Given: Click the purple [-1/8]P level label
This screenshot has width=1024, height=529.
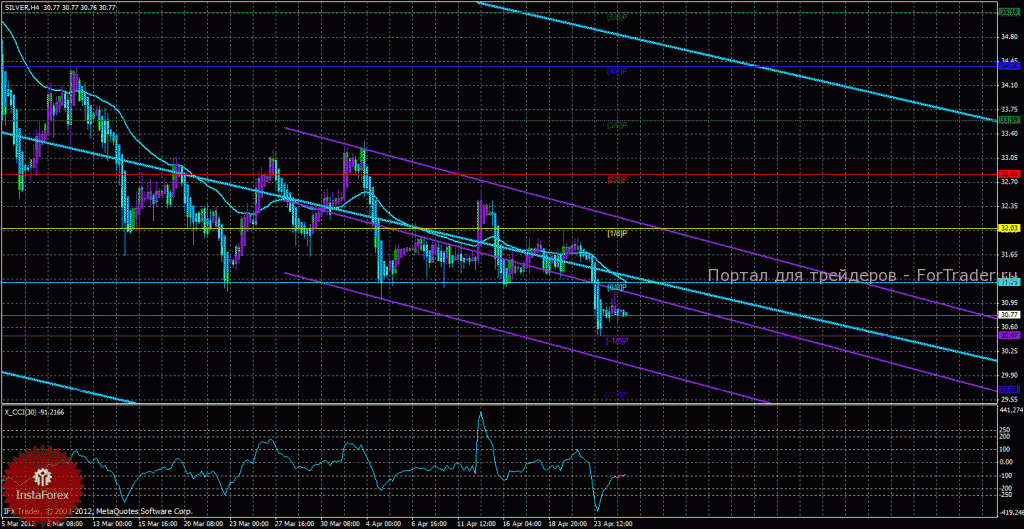Looking at the screenshot, I should (616, 341).
